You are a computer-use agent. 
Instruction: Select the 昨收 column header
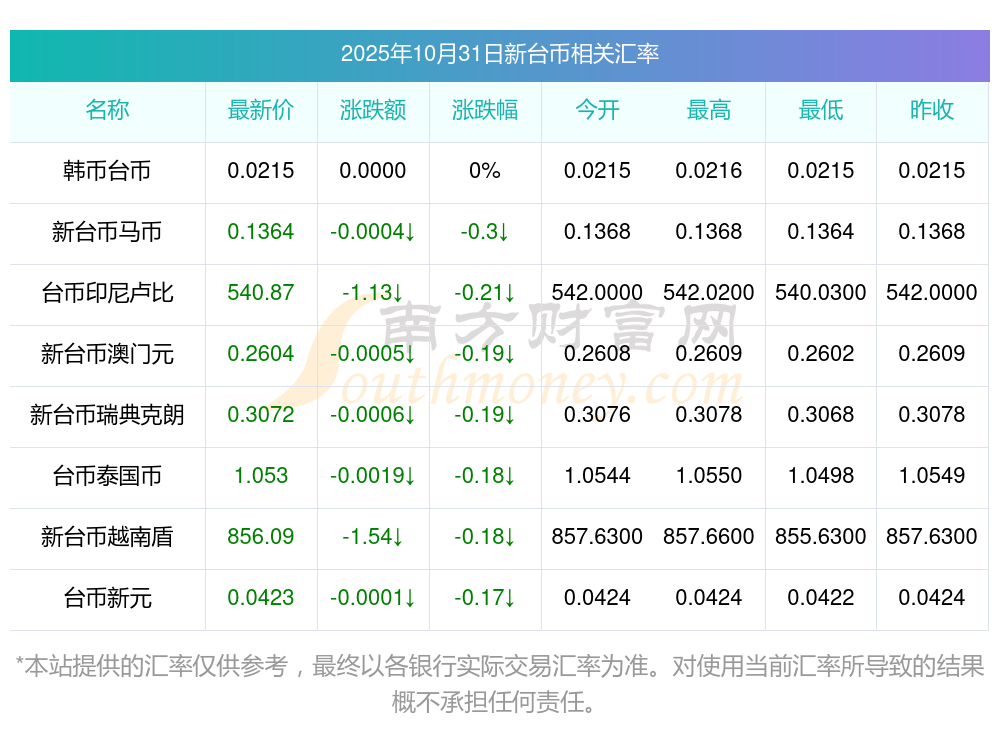(932, 110)
